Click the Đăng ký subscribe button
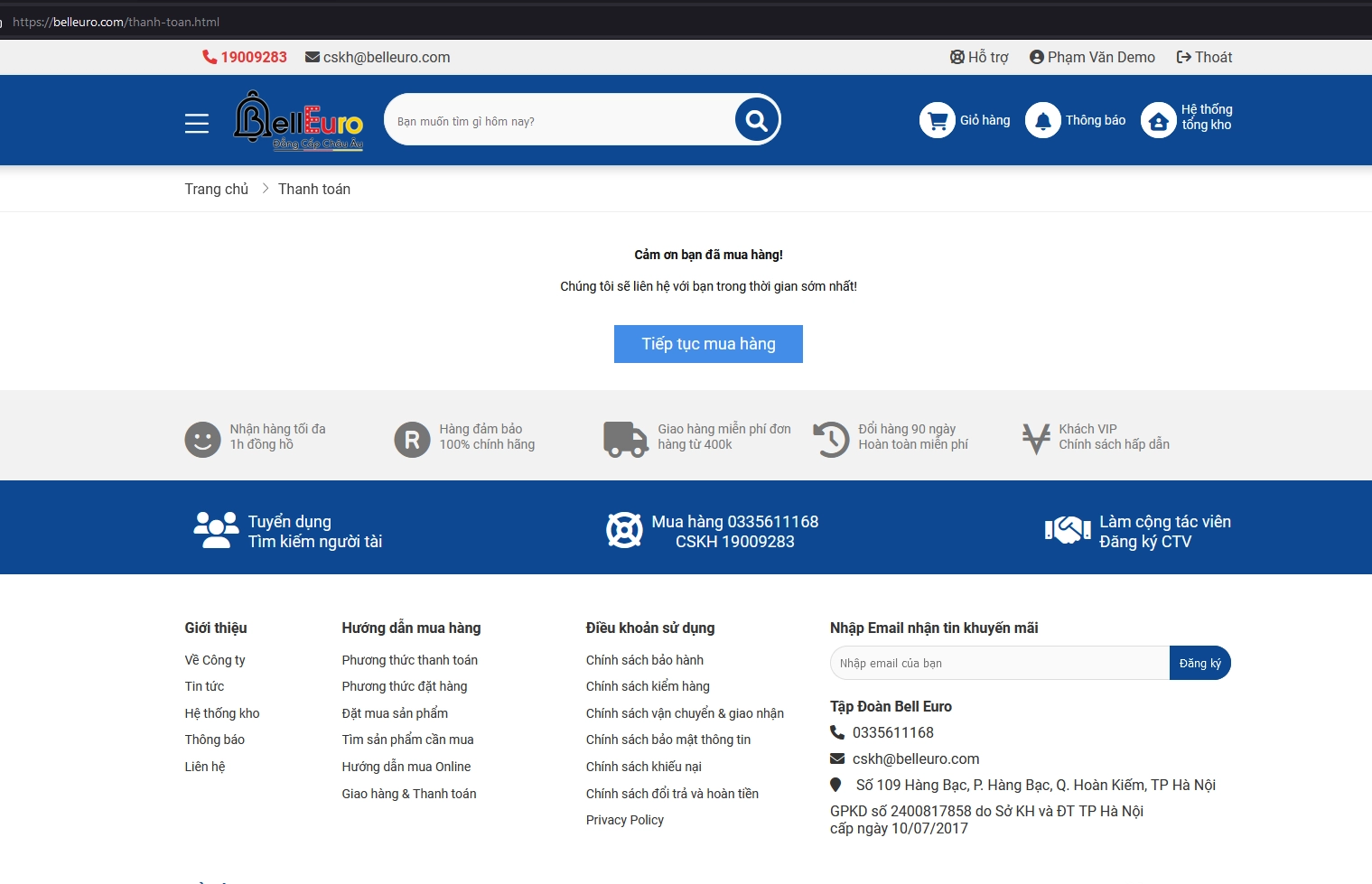1372x884 pixels. click(x=1199, y=663)
